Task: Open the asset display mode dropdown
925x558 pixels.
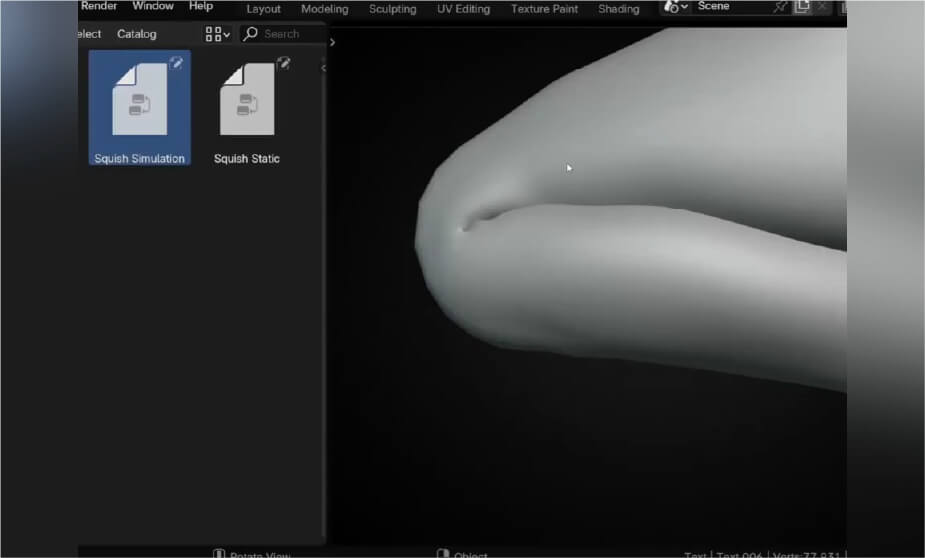Action: coord(217,34)
